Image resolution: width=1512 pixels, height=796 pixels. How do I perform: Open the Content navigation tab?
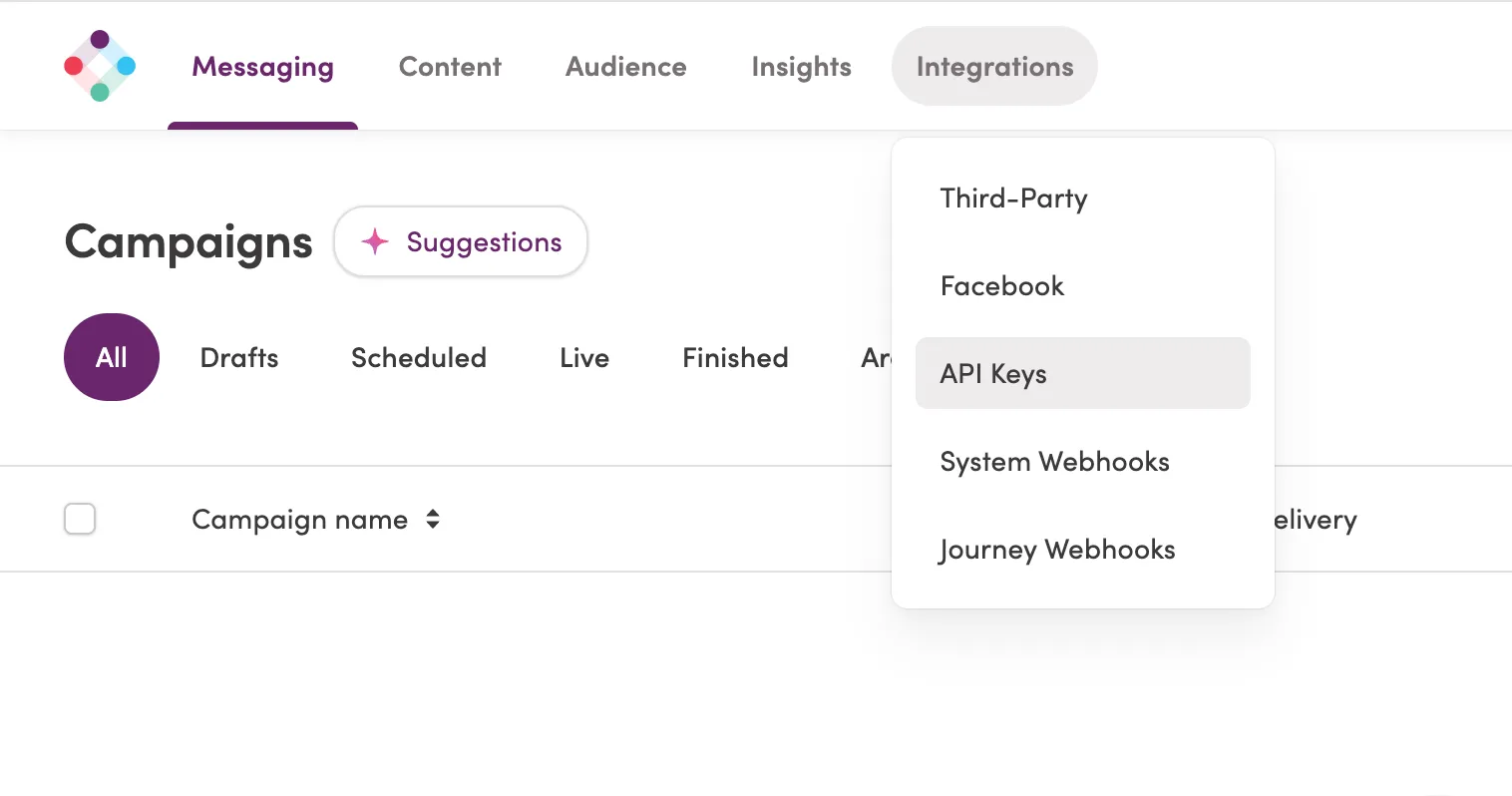(x=450, y=66)
